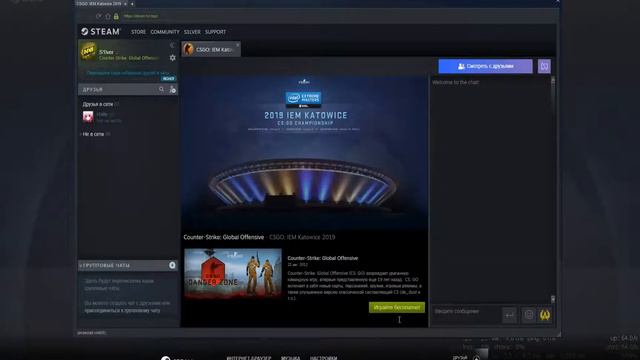The image size is (640, 360).
Task: Click the ДРУЗЬЯ header bar
Action: pos(128,89)
